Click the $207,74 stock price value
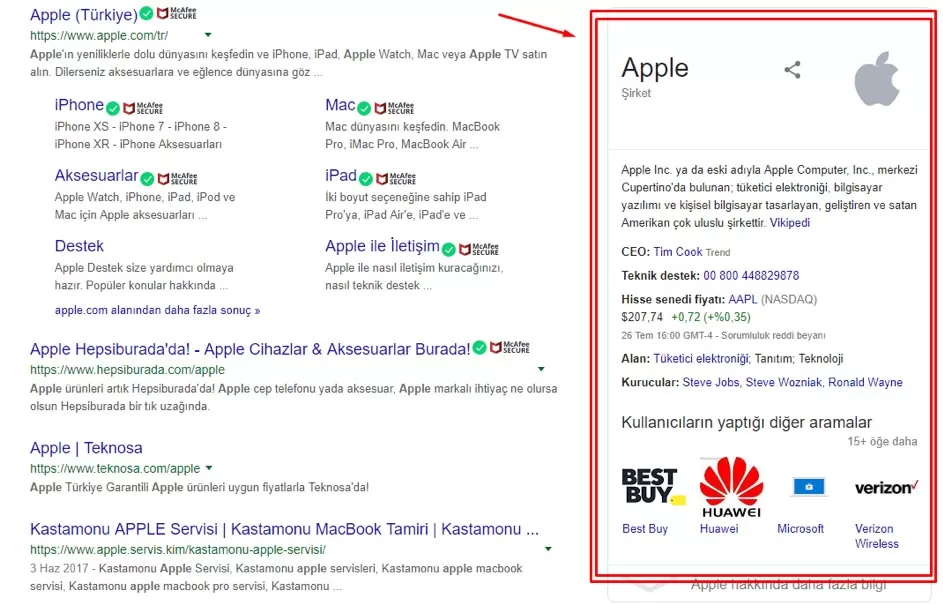Screen dimensions: 943x604 point(642,317)
